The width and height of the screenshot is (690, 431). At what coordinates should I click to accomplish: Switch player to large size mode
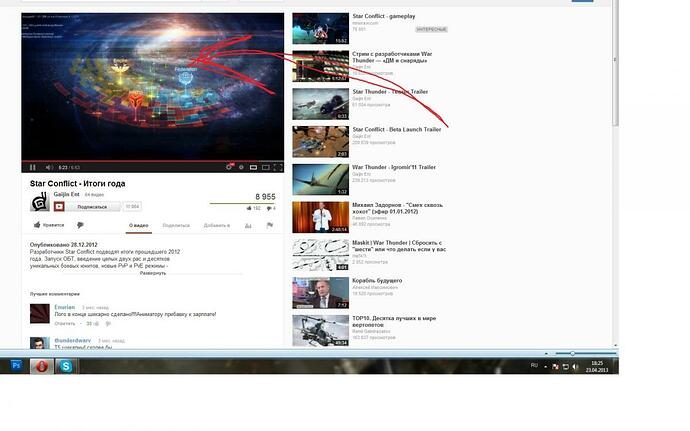(x=265, y=167)
